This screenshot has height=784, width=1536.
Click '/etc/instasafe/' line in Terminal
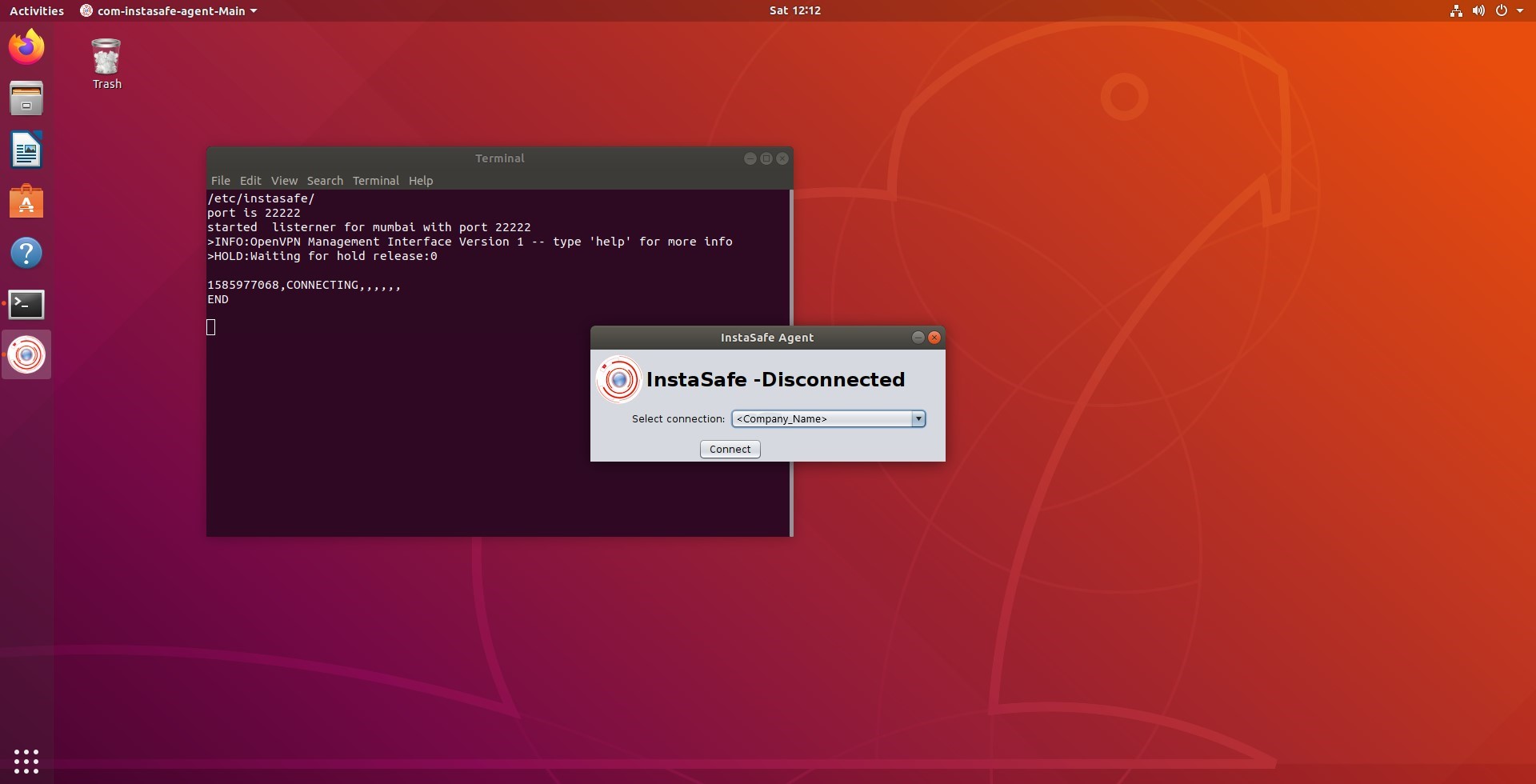261,198
